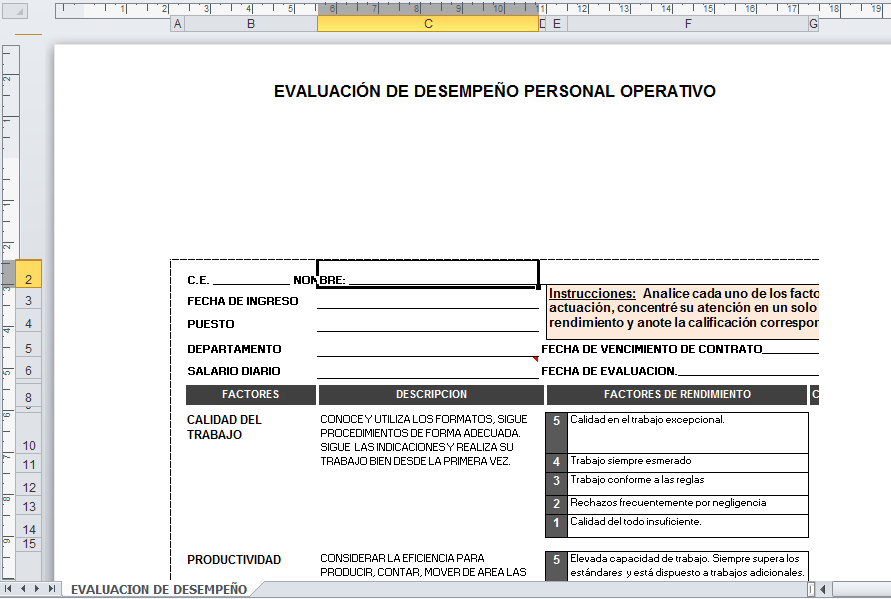Go to first sheet using navigation arrow
Viewport: 891px width, 599px height.
[10, 589]
